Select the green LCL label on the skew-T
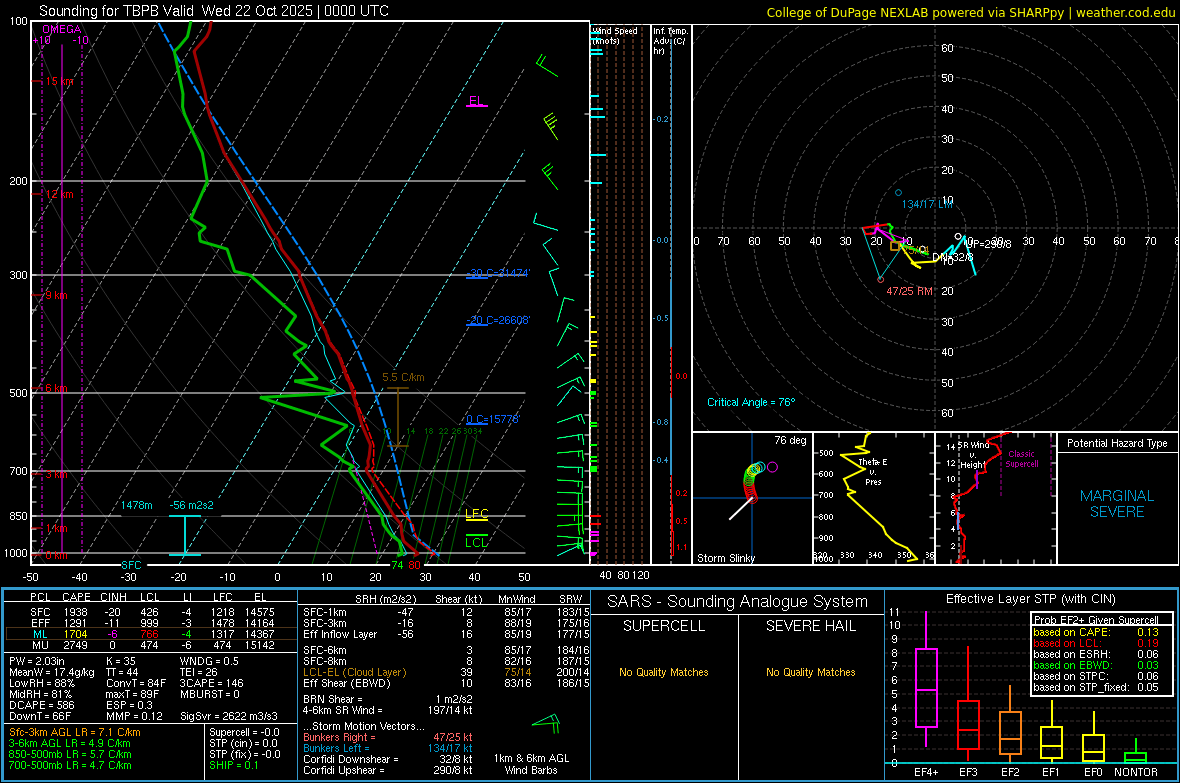The image size is (1180, 783). (x=476, y=542)
